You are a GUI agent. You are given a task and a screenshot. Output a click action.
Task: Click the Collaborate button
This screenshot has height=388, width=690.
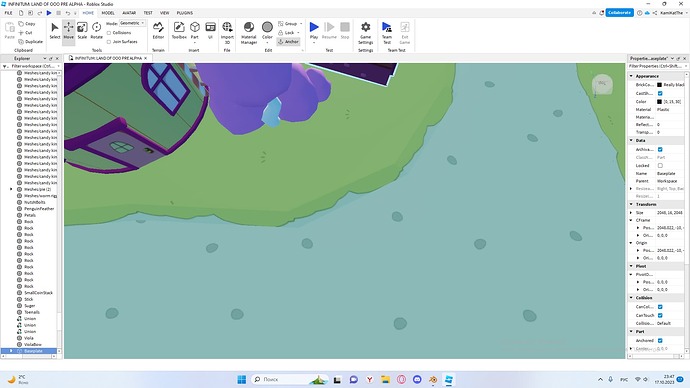[x=619, y=13]
